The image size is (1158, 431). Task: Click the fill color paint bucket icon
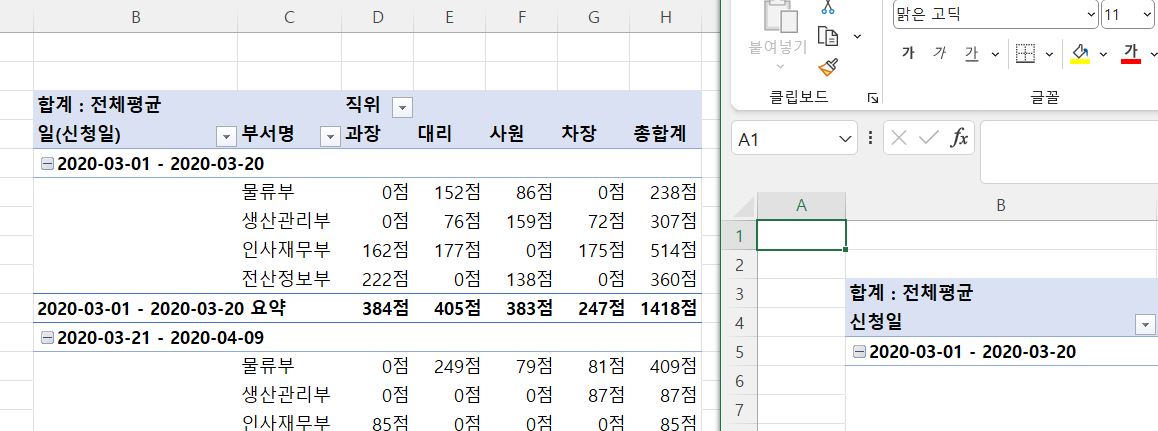tap(1080, 53)
